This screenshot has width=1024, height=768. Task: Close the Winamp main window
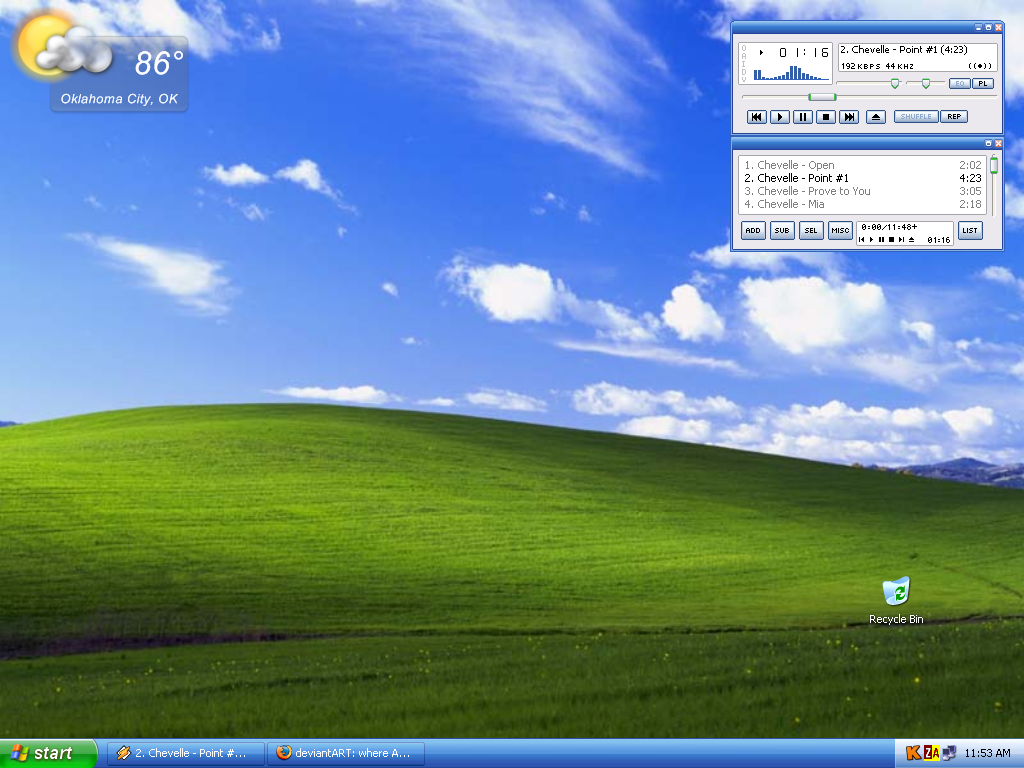(998, 27)
